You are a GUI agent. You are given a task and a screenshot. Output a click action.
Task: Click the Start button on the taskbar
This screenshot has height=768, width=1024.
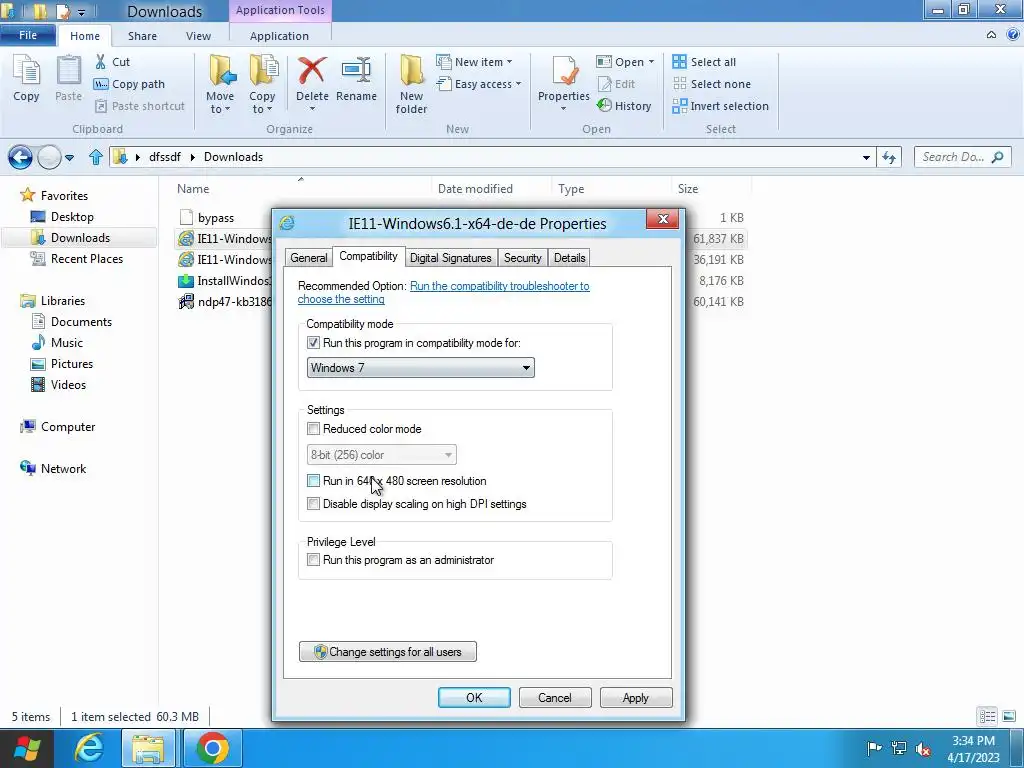click(27, 748)
